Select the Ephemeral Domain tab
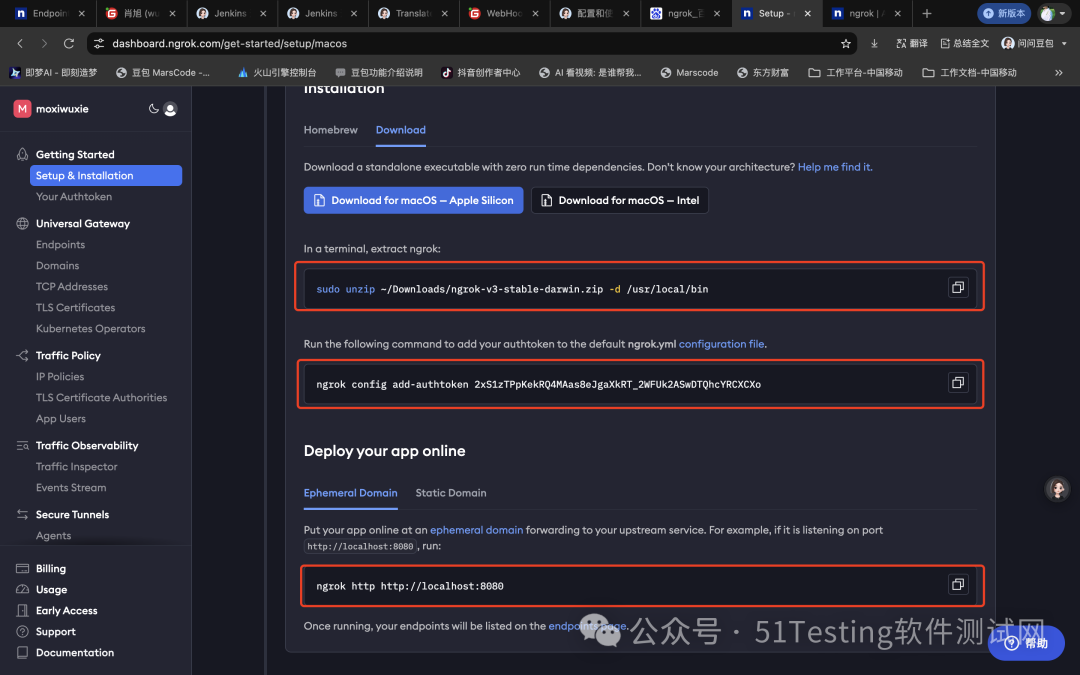Image resolution: width=1080 pixels, height=675 pixels. [350, 492]
